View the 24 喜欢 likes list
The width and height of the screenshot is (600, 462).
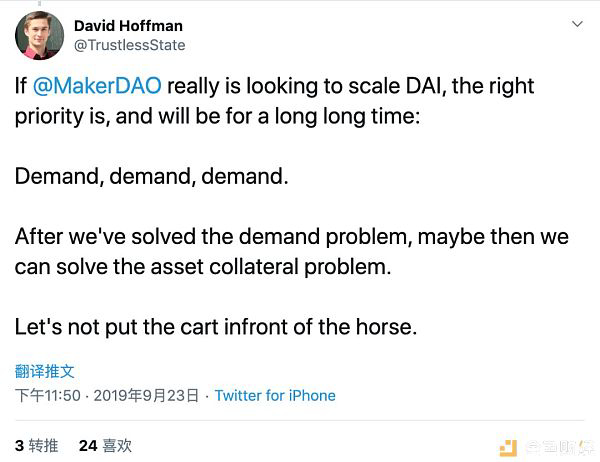(105, 446)
